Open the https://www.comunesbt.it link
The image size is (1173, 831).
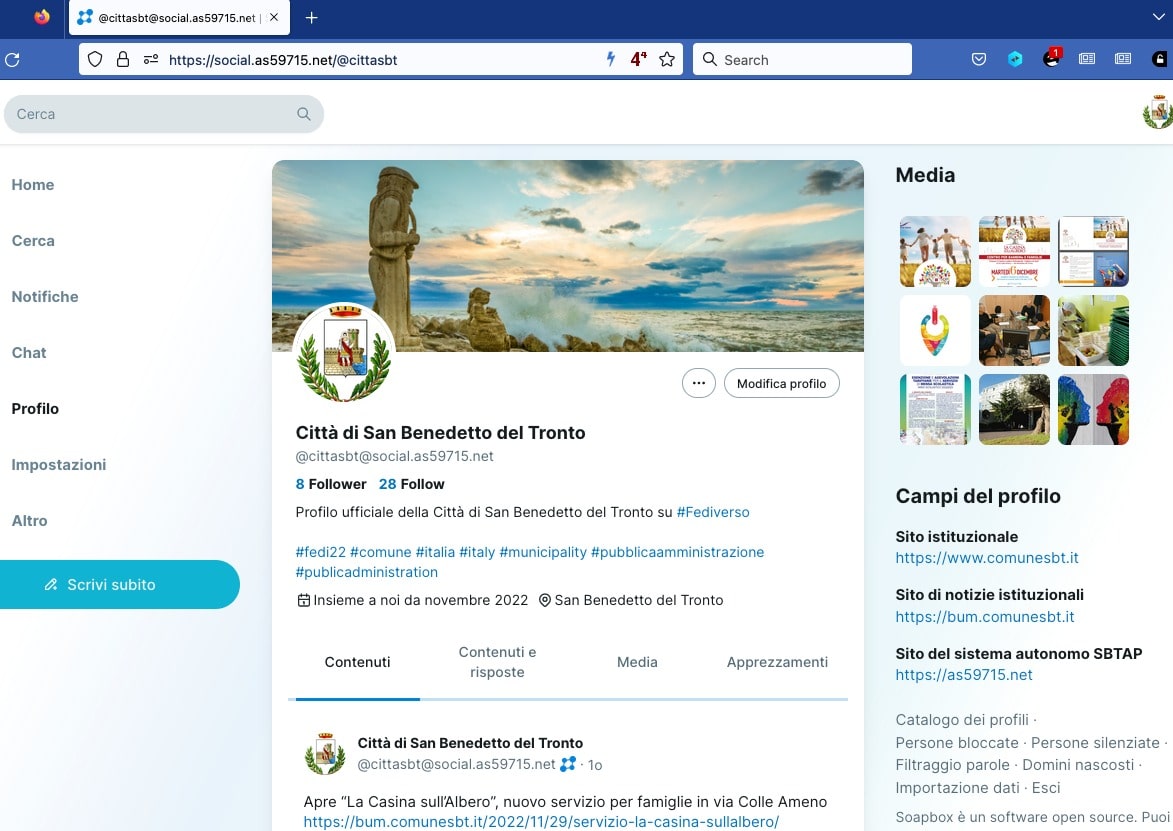pos(987,558)
